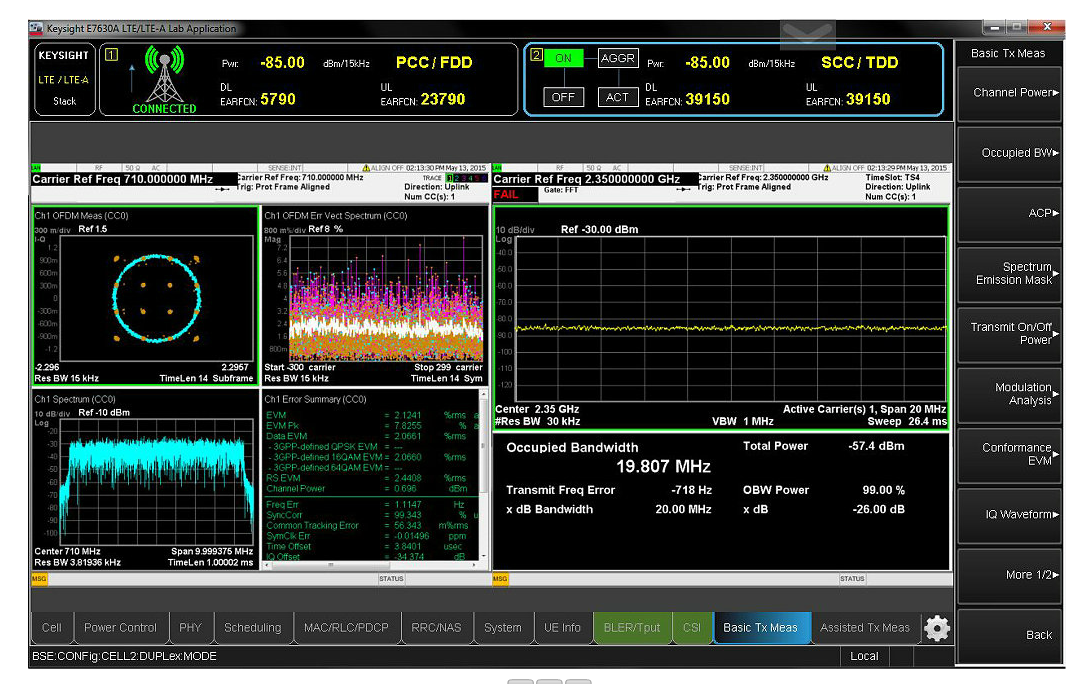Image resolution: width=1089 pixels, height=684 pixels.
Task: Switch to the UE Info tab
Action: coord(562,628)
